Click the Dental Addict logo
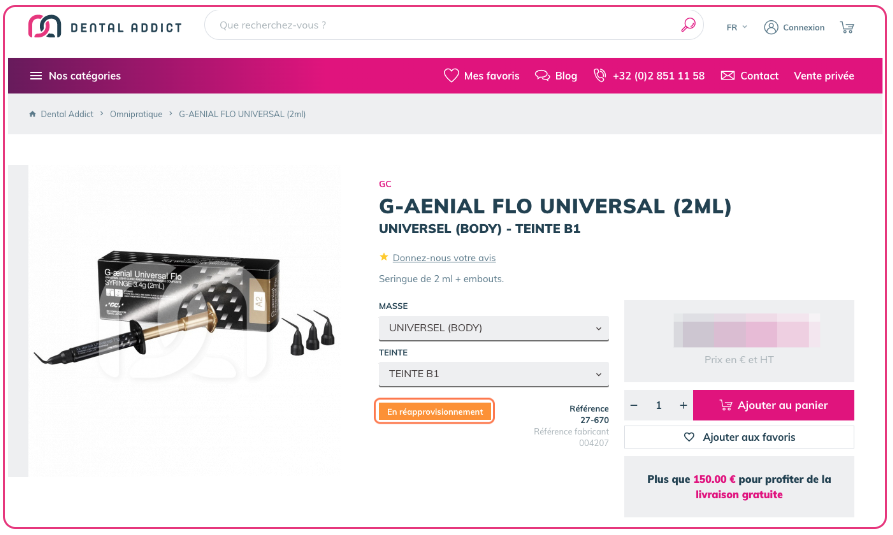 point(105,27)
